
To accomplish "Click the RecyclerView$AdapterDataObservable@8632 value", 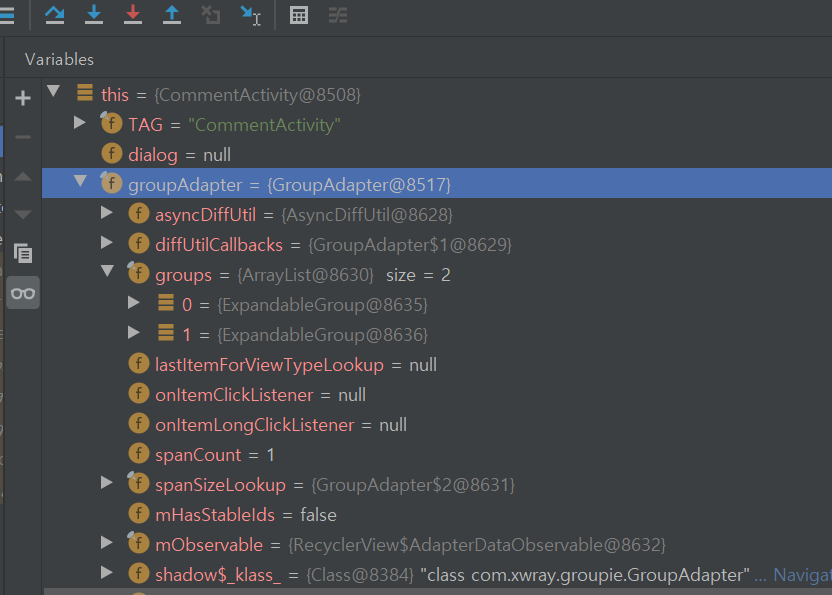I will (x=476, y=545).
